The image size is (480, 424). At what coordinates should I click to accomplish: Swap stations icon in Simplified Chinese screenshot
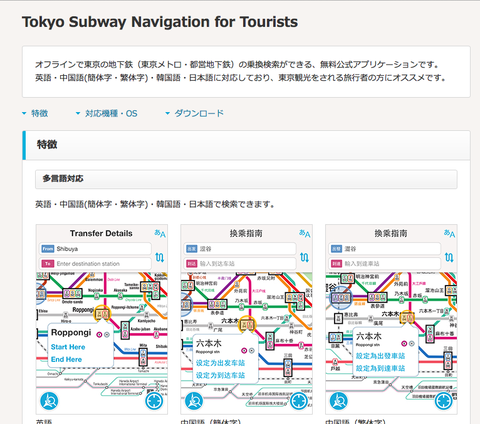[x=304, y=257]
